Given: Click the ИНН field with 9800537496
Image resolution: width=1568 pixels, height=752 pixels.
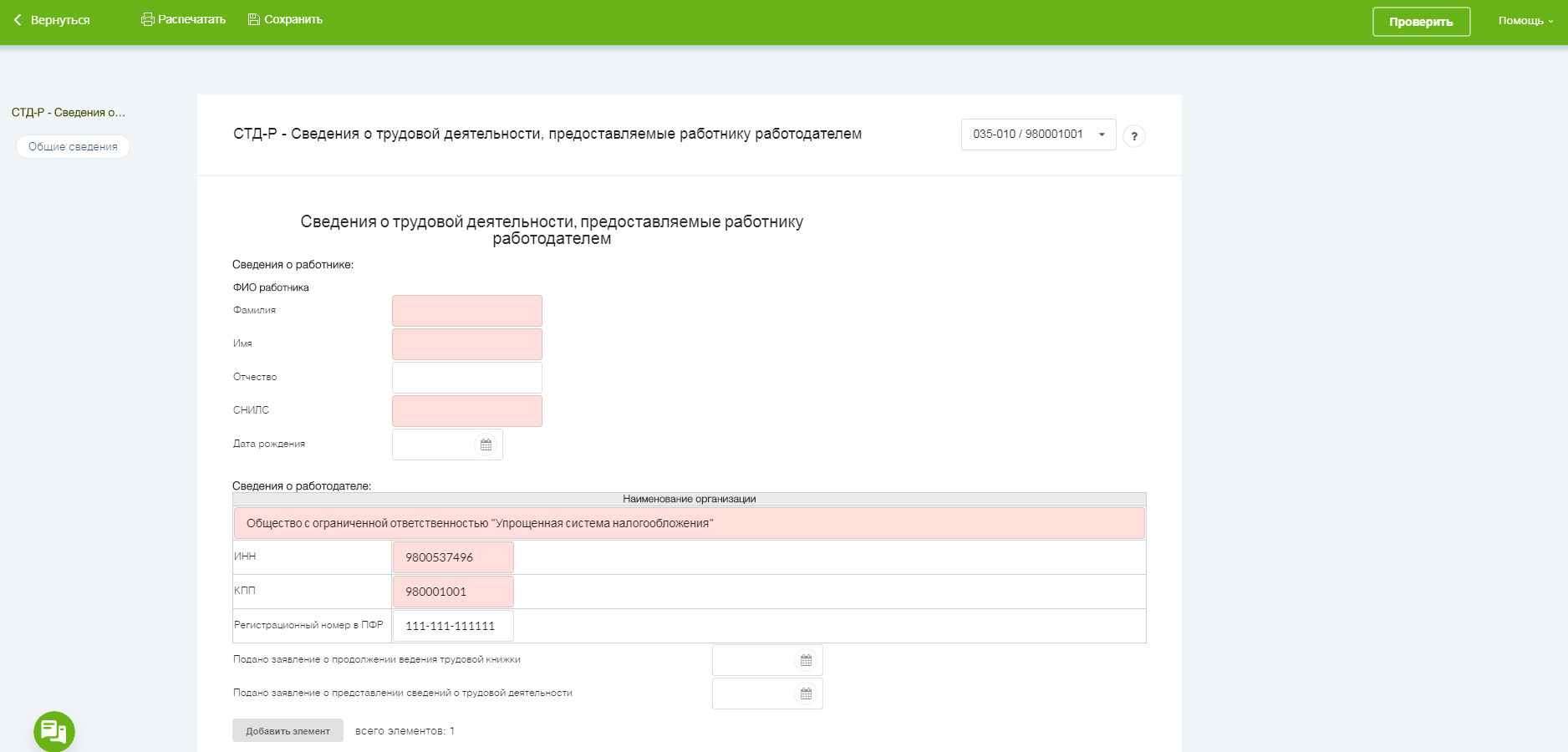Looking at the screenshot, I should 453,557.
